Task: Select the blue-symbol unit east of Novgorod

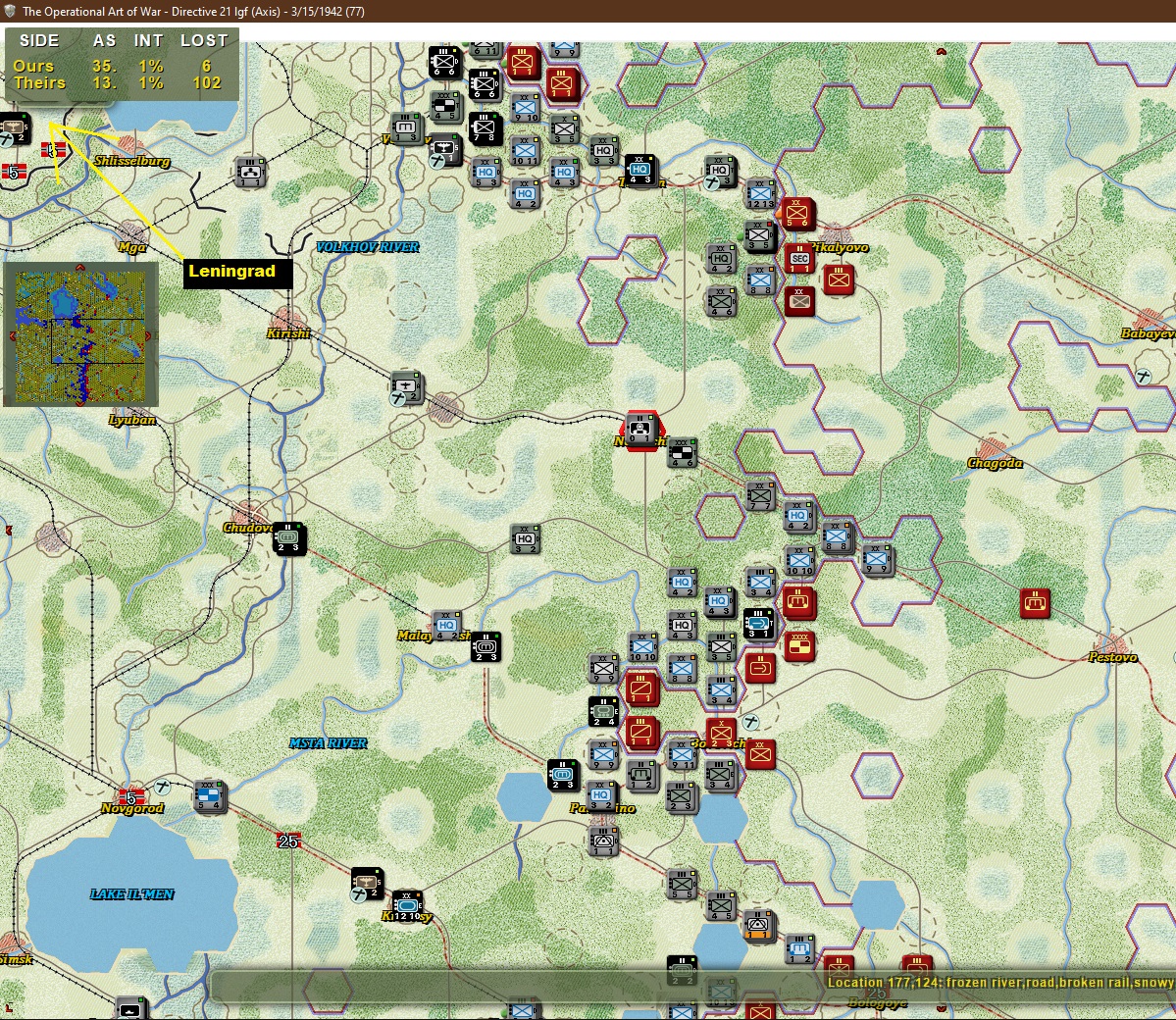Action: pos(210,796)
